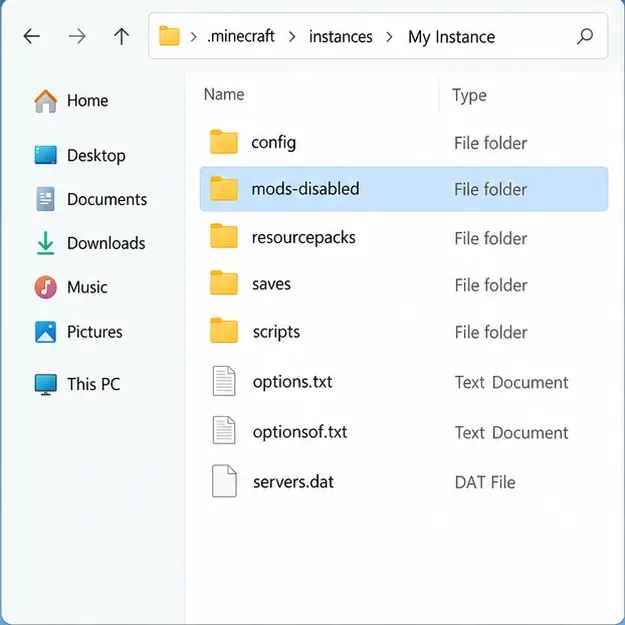Select the config folder icon

point(224,142)
